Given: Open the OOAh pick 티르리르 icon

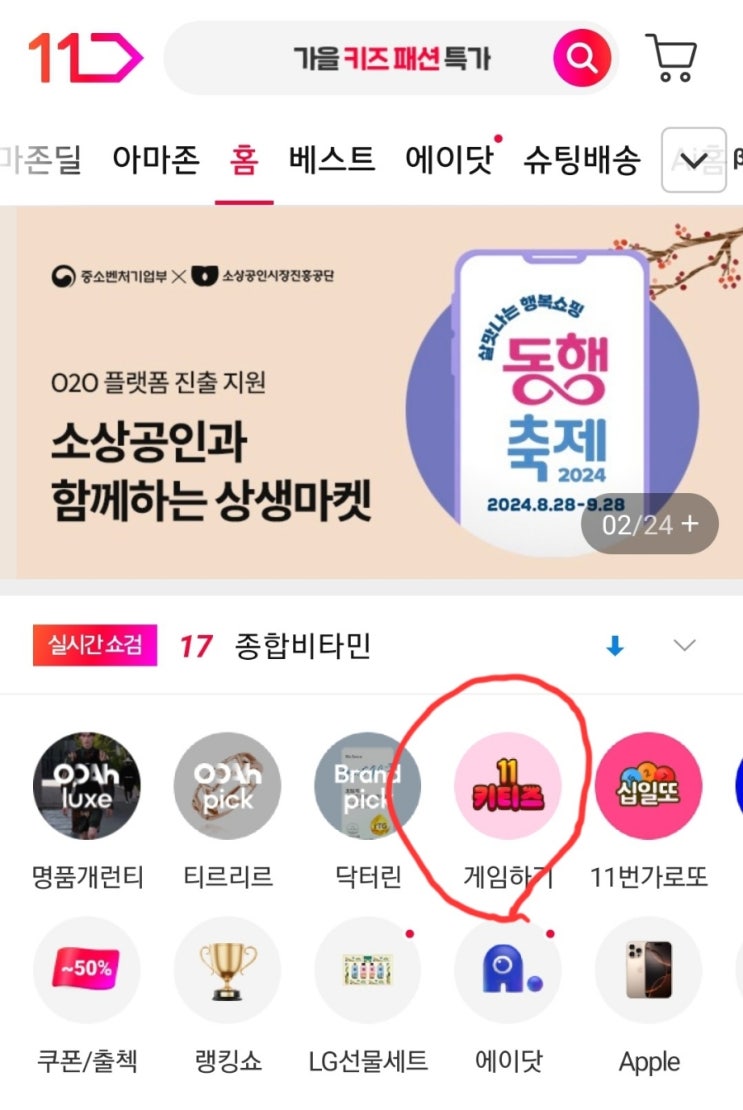Looking at the screenshot, I should (x=227, y=786).
